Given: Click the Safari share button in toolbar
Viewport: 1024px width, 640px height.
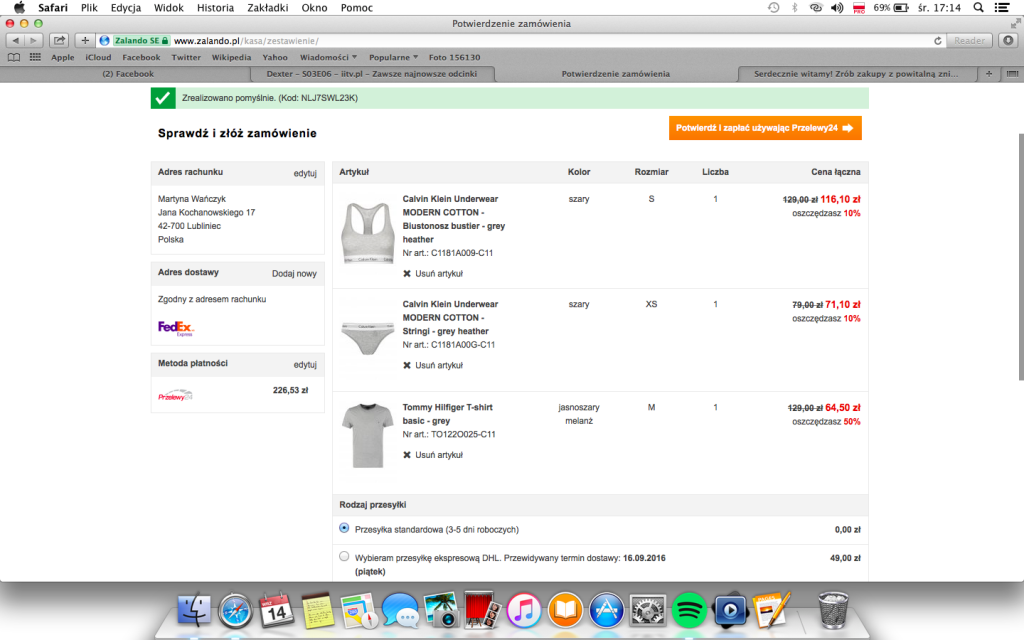Looking at the screenshot, I should (x=59, y=40).
